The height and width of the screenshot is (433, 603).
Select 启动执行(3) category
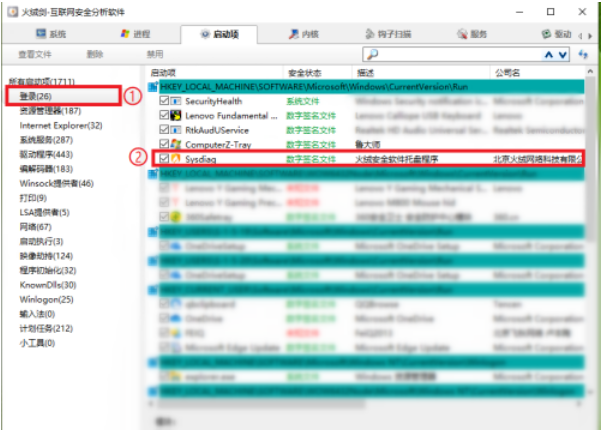pos(41,241)
